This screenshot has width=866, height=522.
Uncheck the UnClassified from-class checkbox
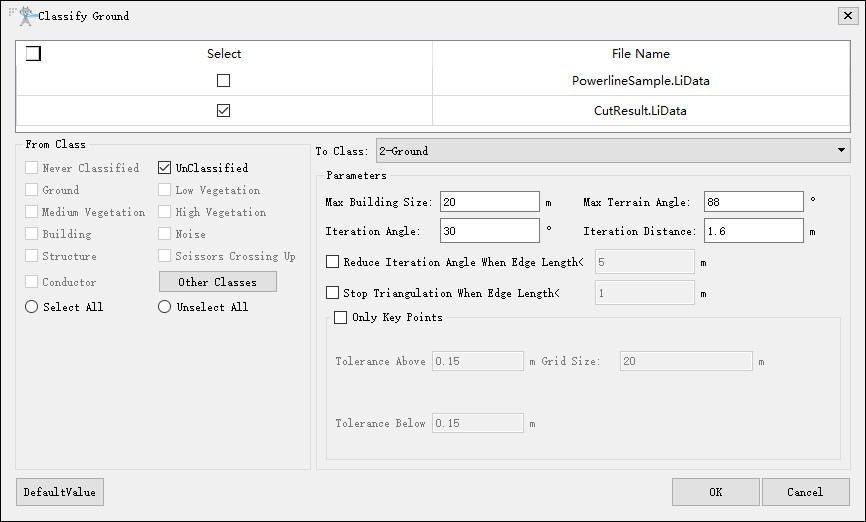164,167
